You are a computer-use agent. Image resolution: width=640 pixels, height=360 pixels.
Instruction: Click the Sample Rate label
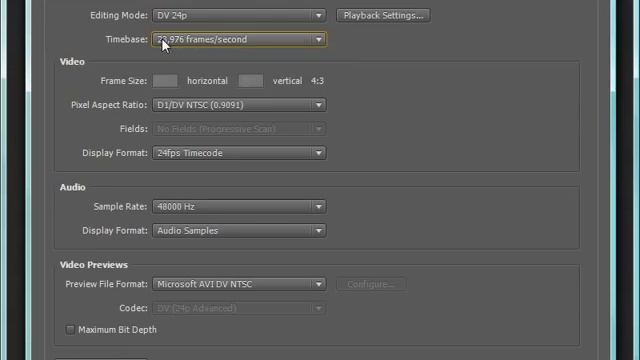[x=120, y=207]
